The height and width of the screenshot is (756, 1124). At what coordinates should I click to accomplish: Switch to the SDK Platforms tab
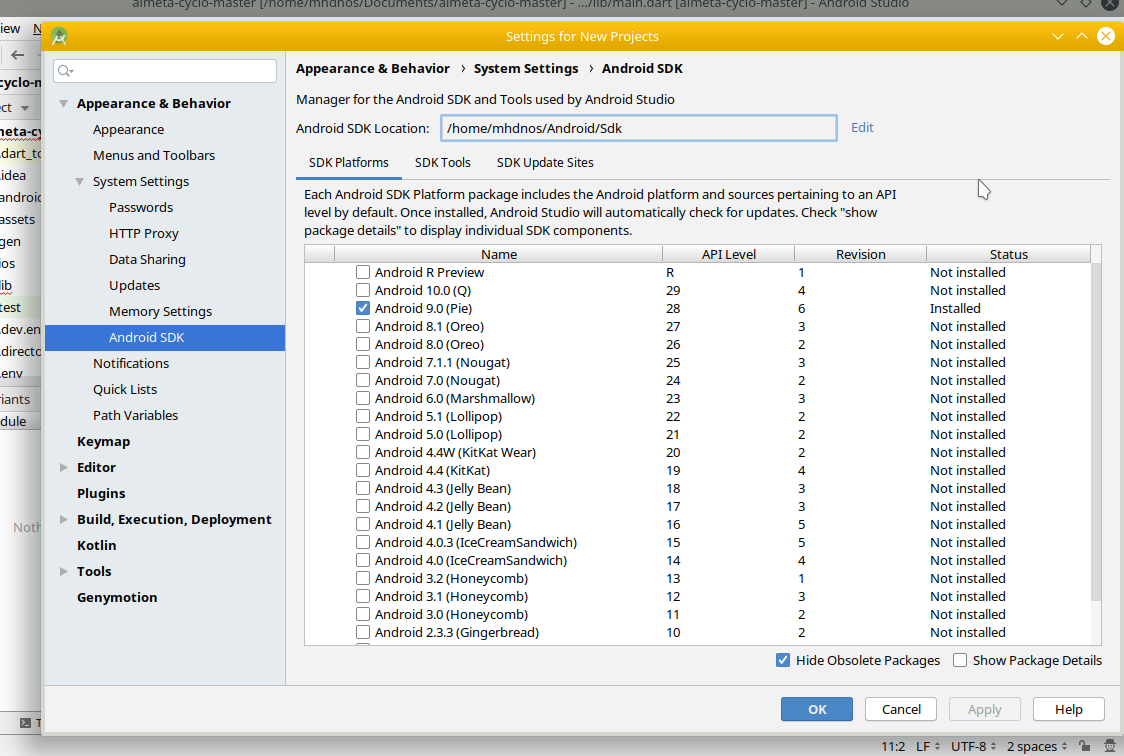tap(348, 163)
